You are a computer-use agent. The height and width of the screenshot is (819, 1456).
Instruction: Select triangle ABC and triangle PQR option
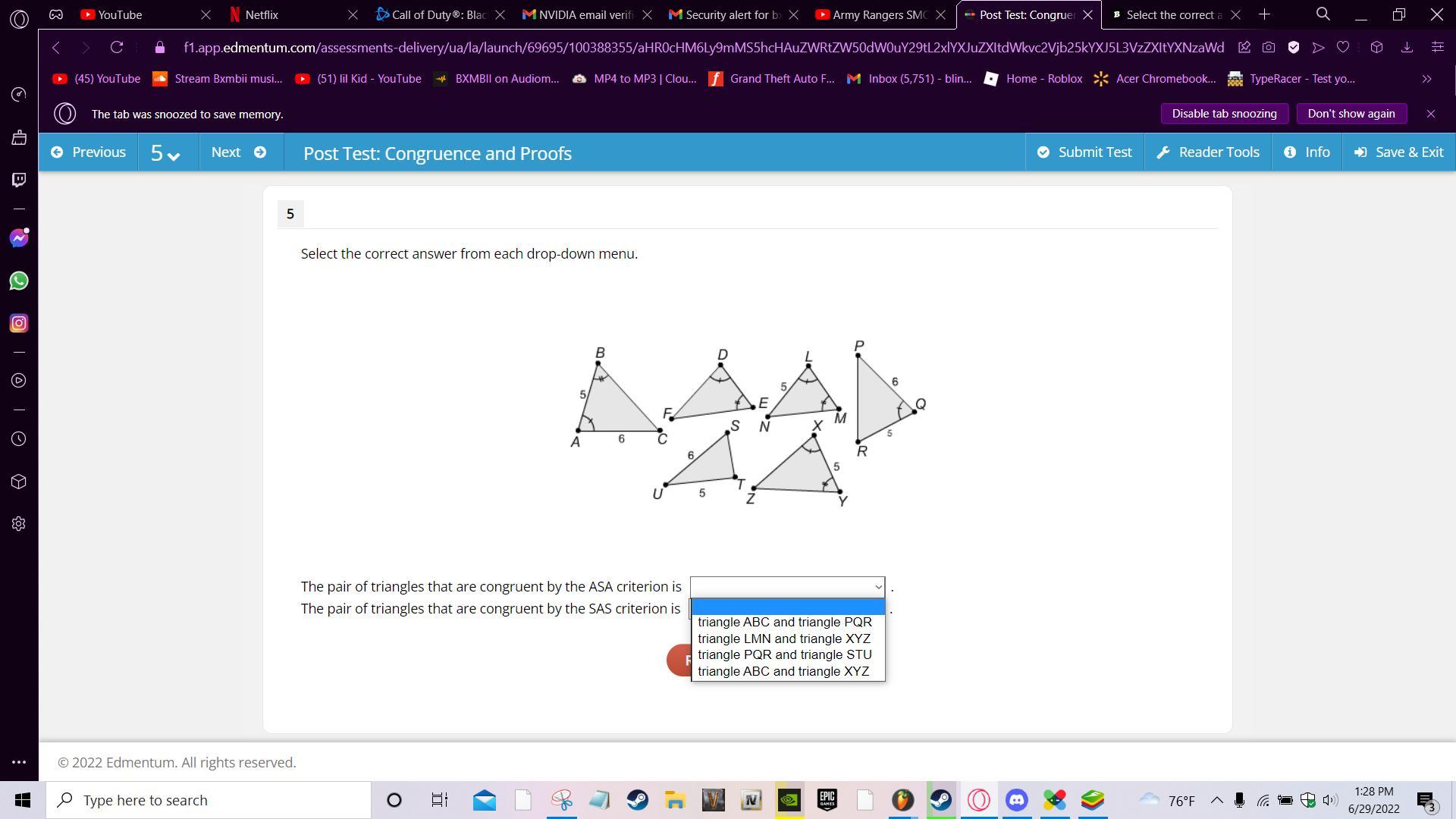tap(784, 622)
